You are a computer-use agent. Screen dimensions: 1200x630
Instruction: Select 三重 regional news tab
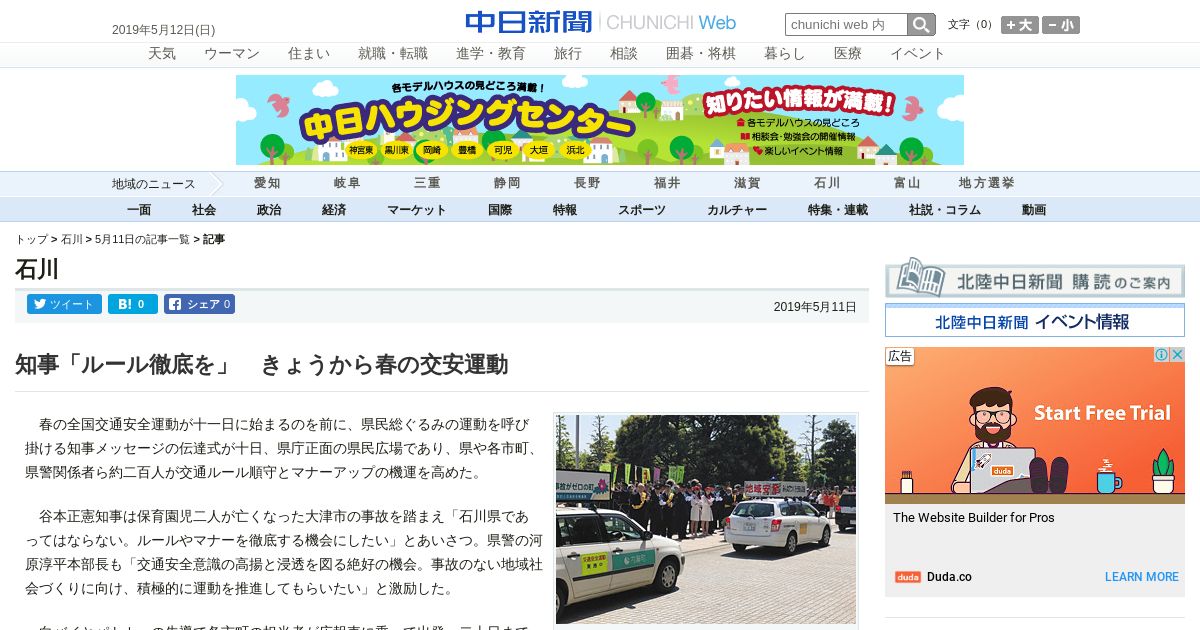pos(427,184)
